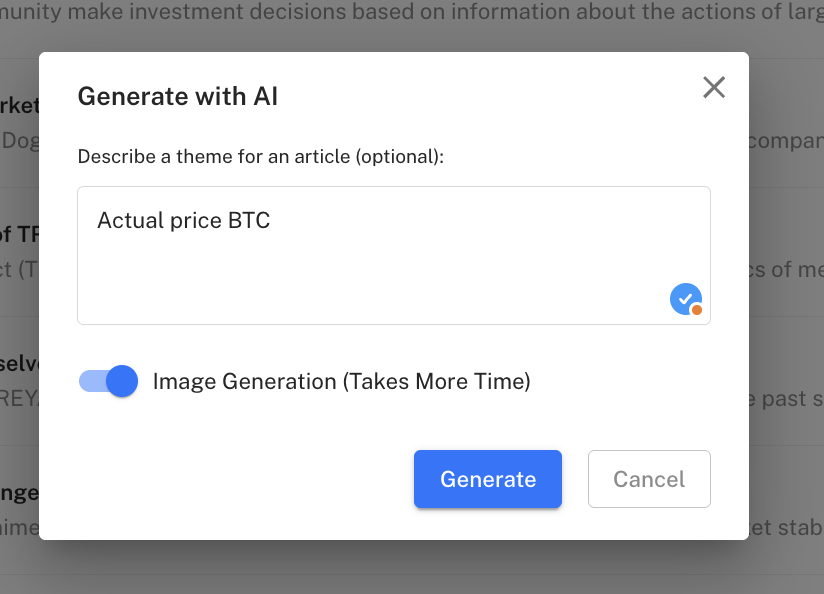Viewport: 824px width, 594px height.
Task: Click the Generate button
Action: point(488,479)
